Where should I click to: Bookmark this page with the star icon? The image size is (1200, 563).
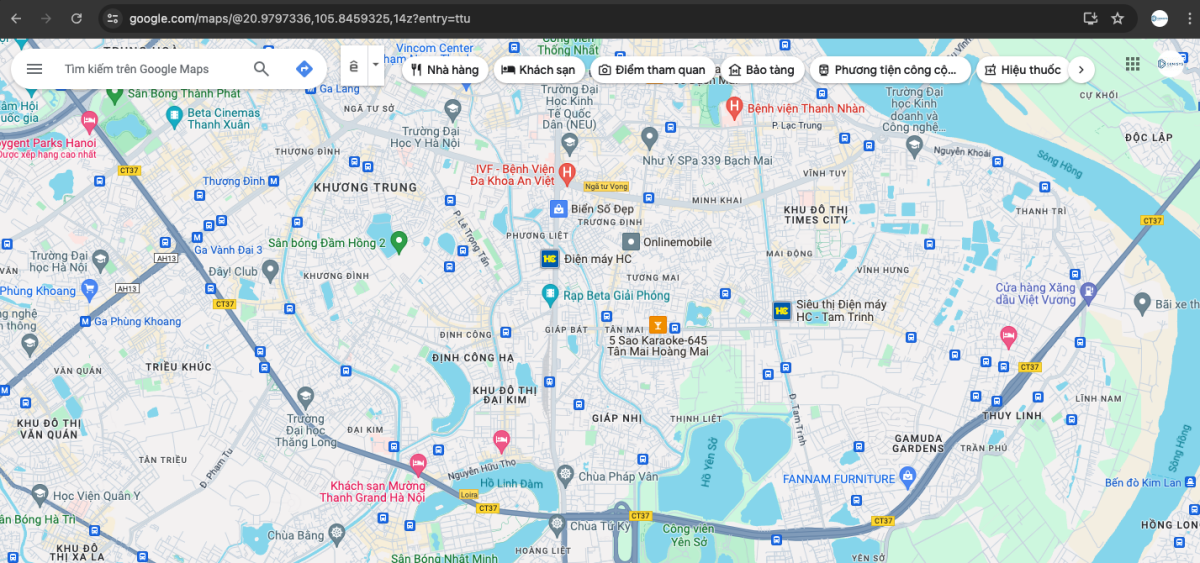pos(1117,19)
